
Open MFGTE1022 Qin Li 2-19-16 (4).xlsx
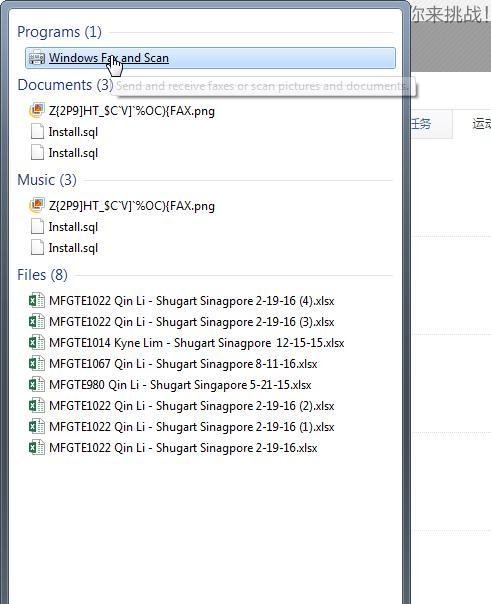point(192,301)
